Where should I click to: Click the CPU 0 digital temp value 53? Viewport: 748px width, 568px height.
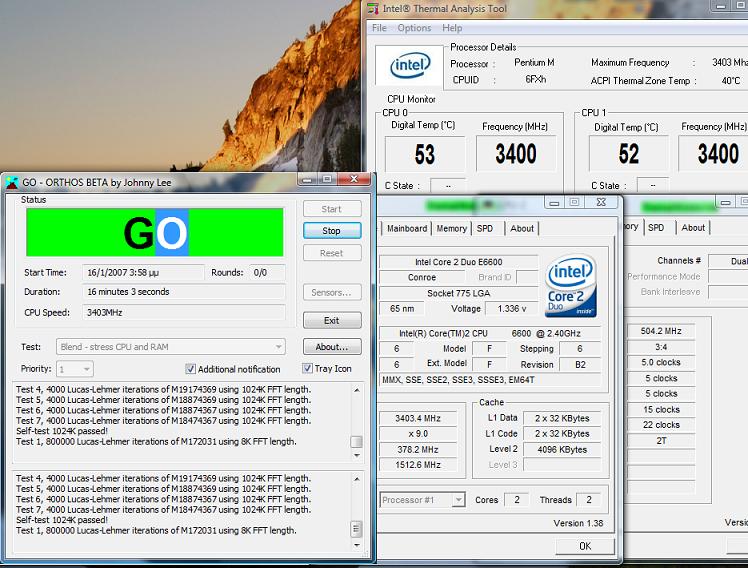(425, 154)
